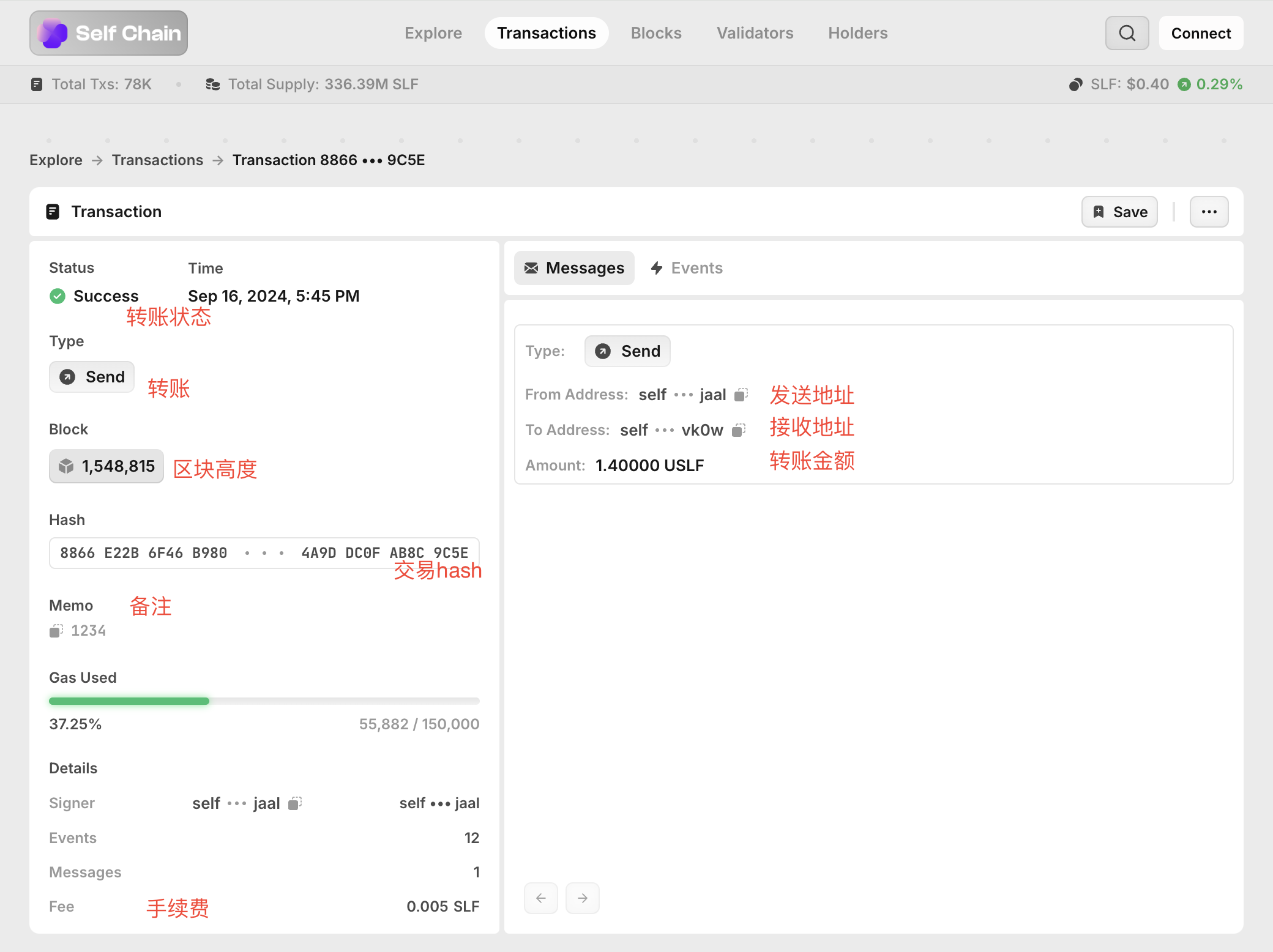This screenshot has width=1273, height=952.
Task: Open block 1,548,815 details
Action: pyautogui.click(x=106, y=466)
